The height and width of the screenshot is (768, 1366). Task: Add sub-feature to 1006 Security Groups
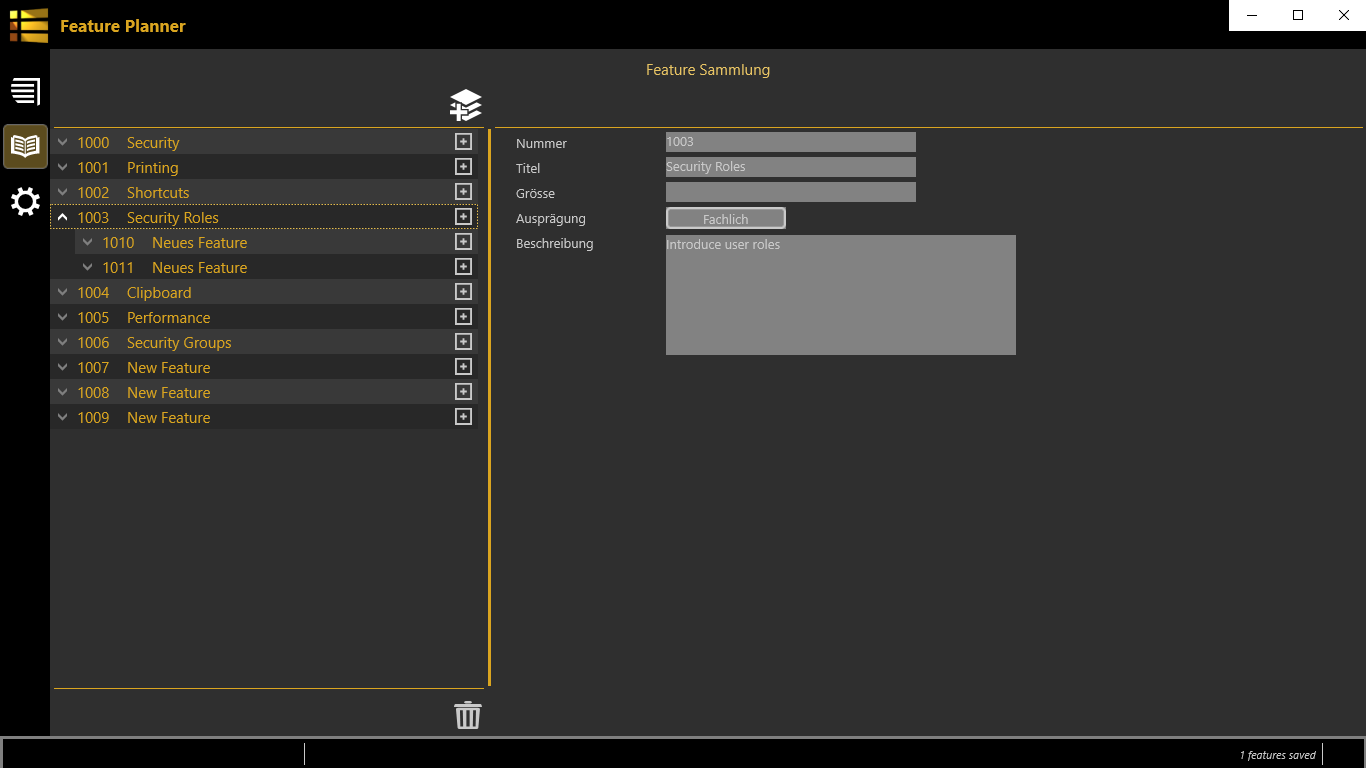point(463,342)
